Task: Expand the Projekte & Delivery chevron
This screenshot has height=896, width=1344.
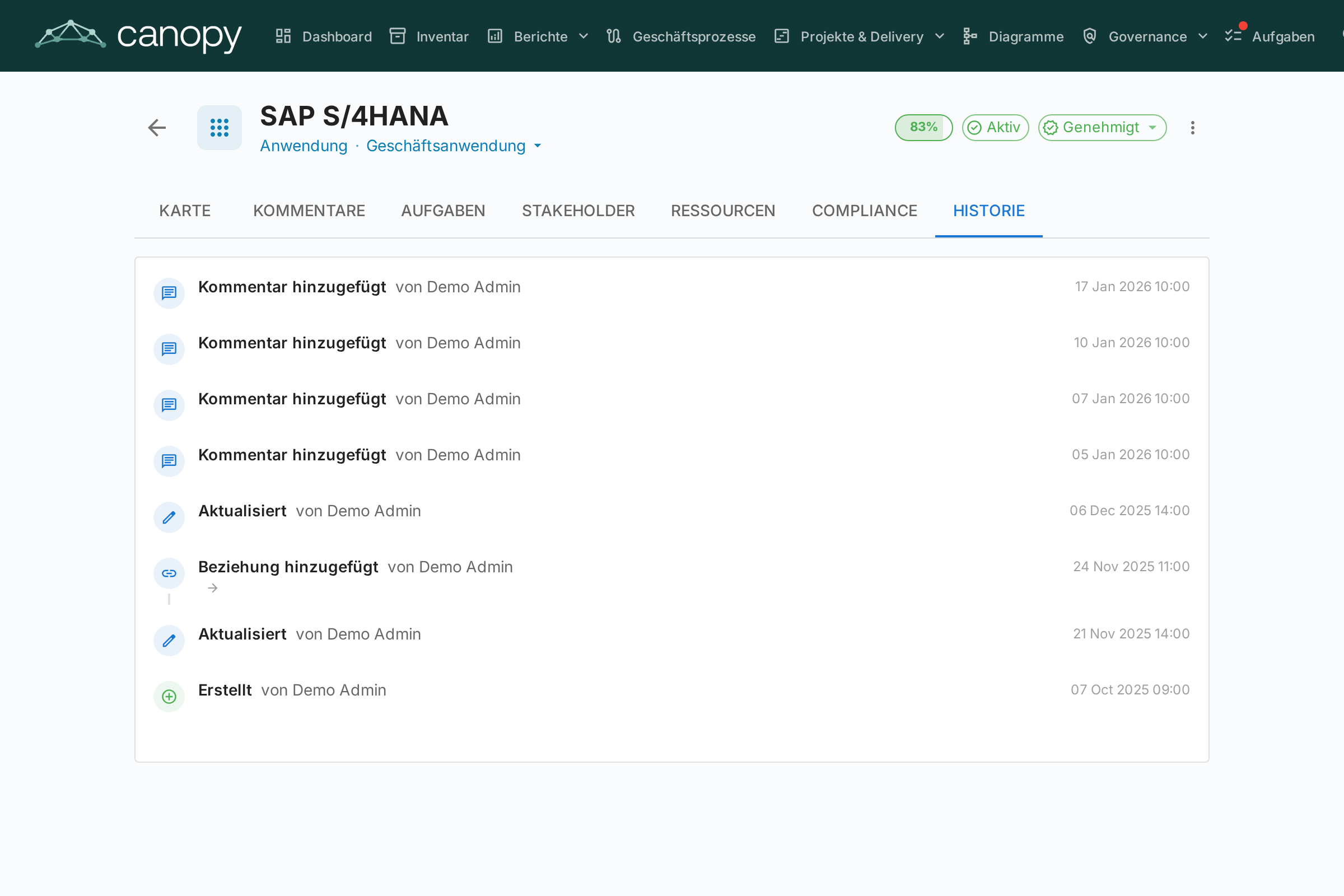Action: [940, 36]
